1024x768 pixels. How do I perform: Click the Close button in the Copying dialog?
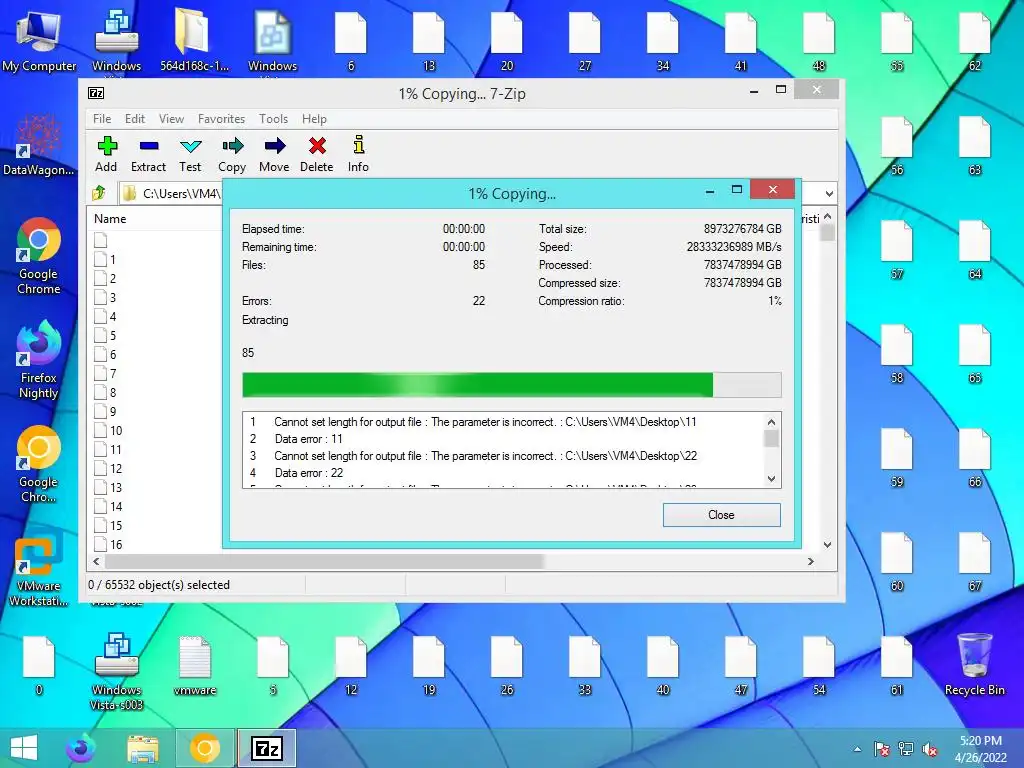tap(722, 515)
